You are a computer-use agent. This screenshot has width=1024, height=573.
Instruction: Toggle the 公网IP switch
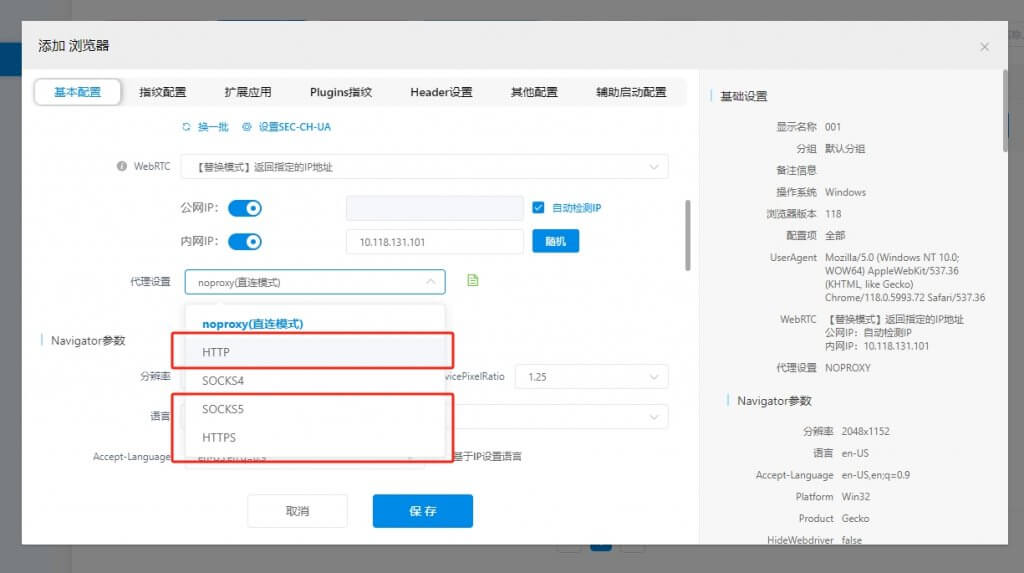245,208
